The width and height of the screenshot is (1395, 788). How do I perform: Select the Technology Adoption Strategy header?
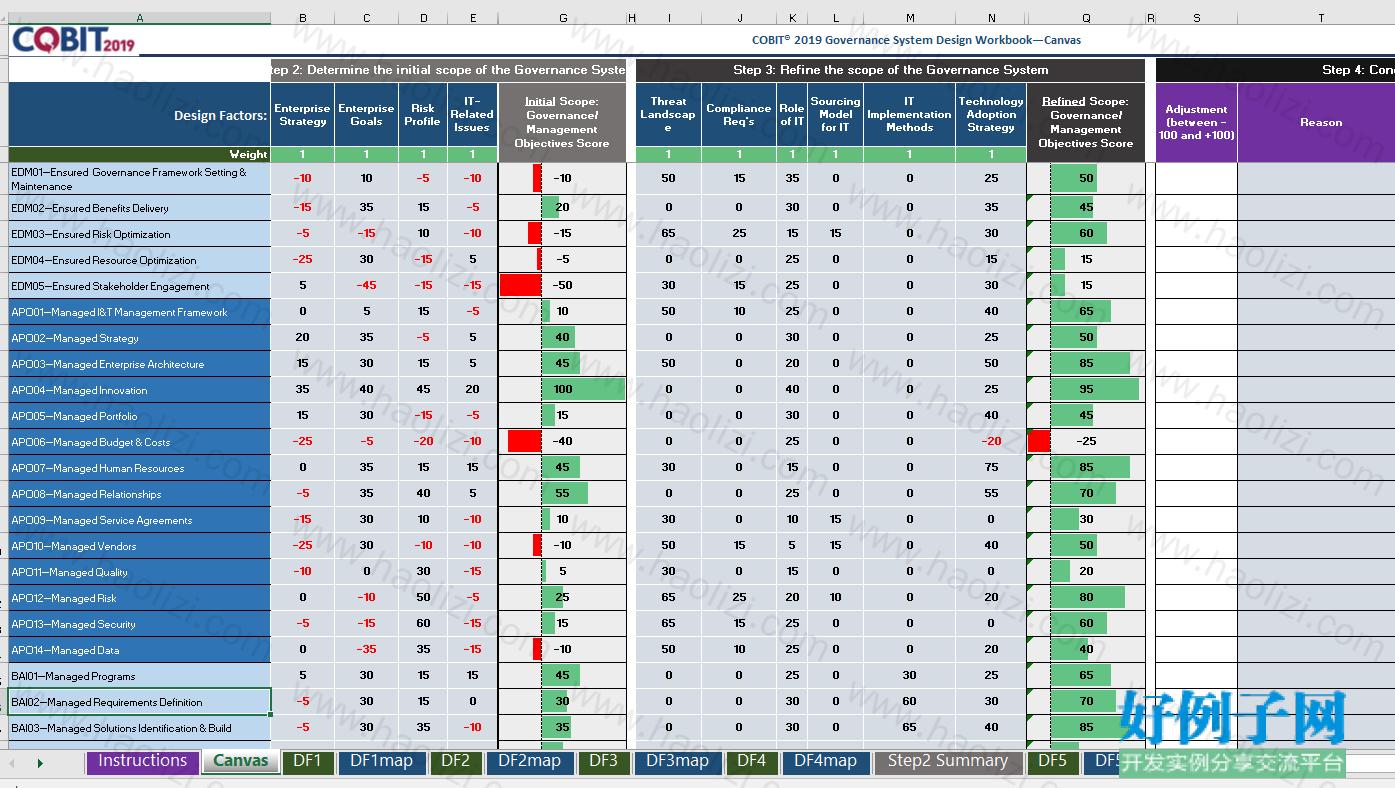point(991,115)
